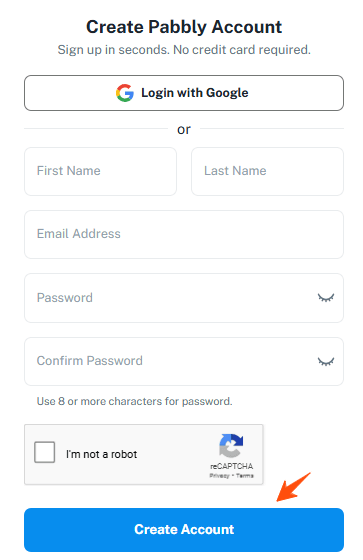Viewport: 363px width, 560px height.
Task: Show password using Password field eye icon
Action: pos(325,298)
